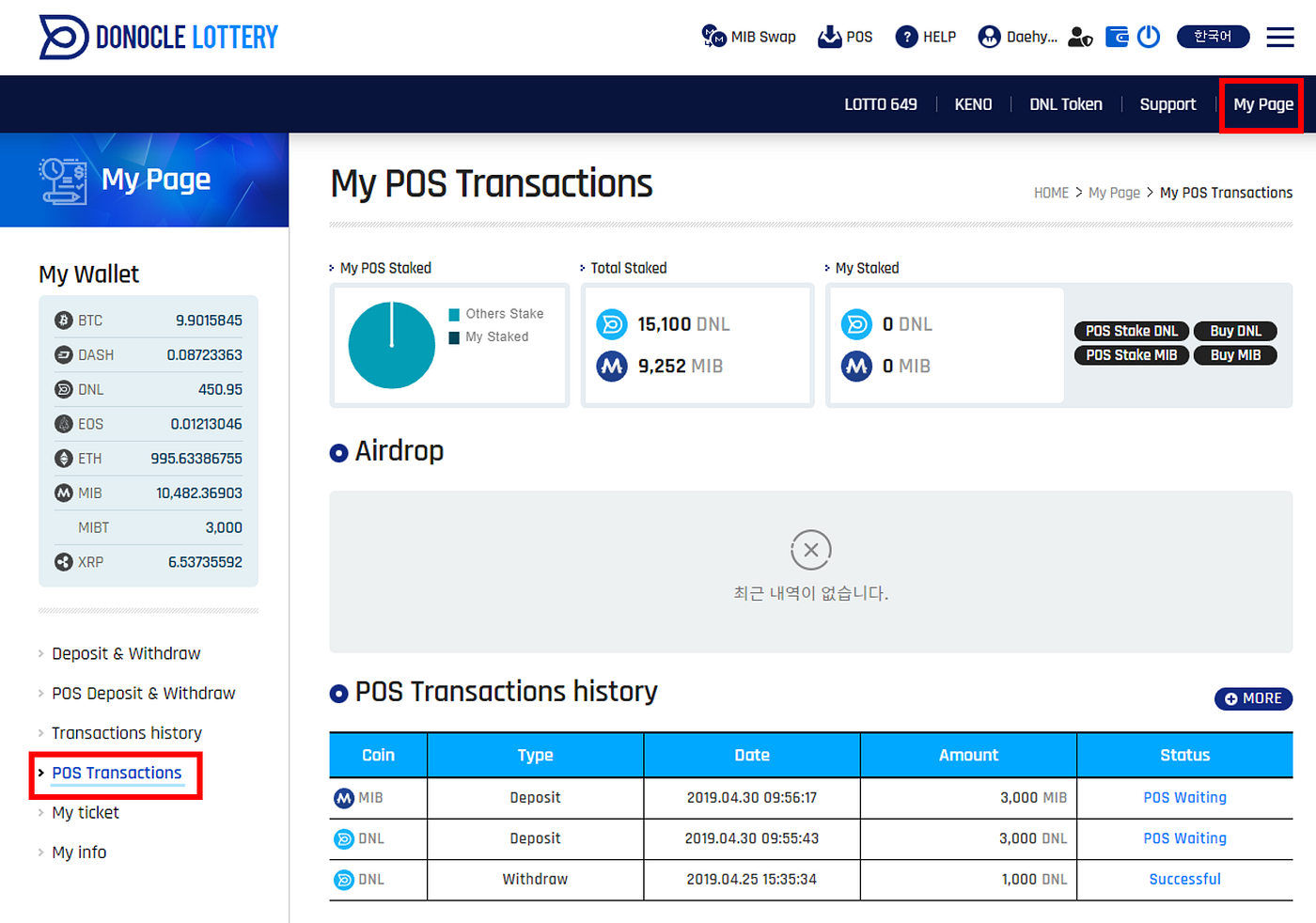The width and height of the screenshot is (1316, 923).
Task: Click MIB icon in My Staked
Action: [856, 366]
